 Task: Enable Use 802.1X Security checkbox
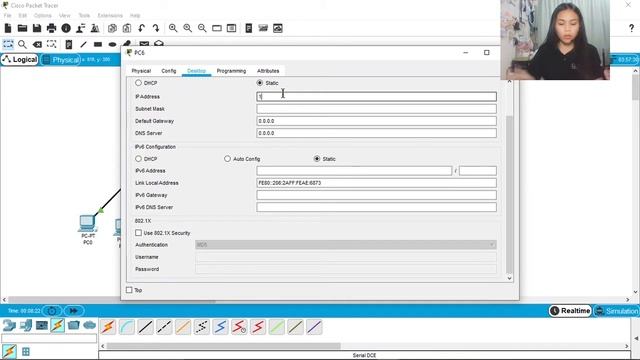click(138, 233)
